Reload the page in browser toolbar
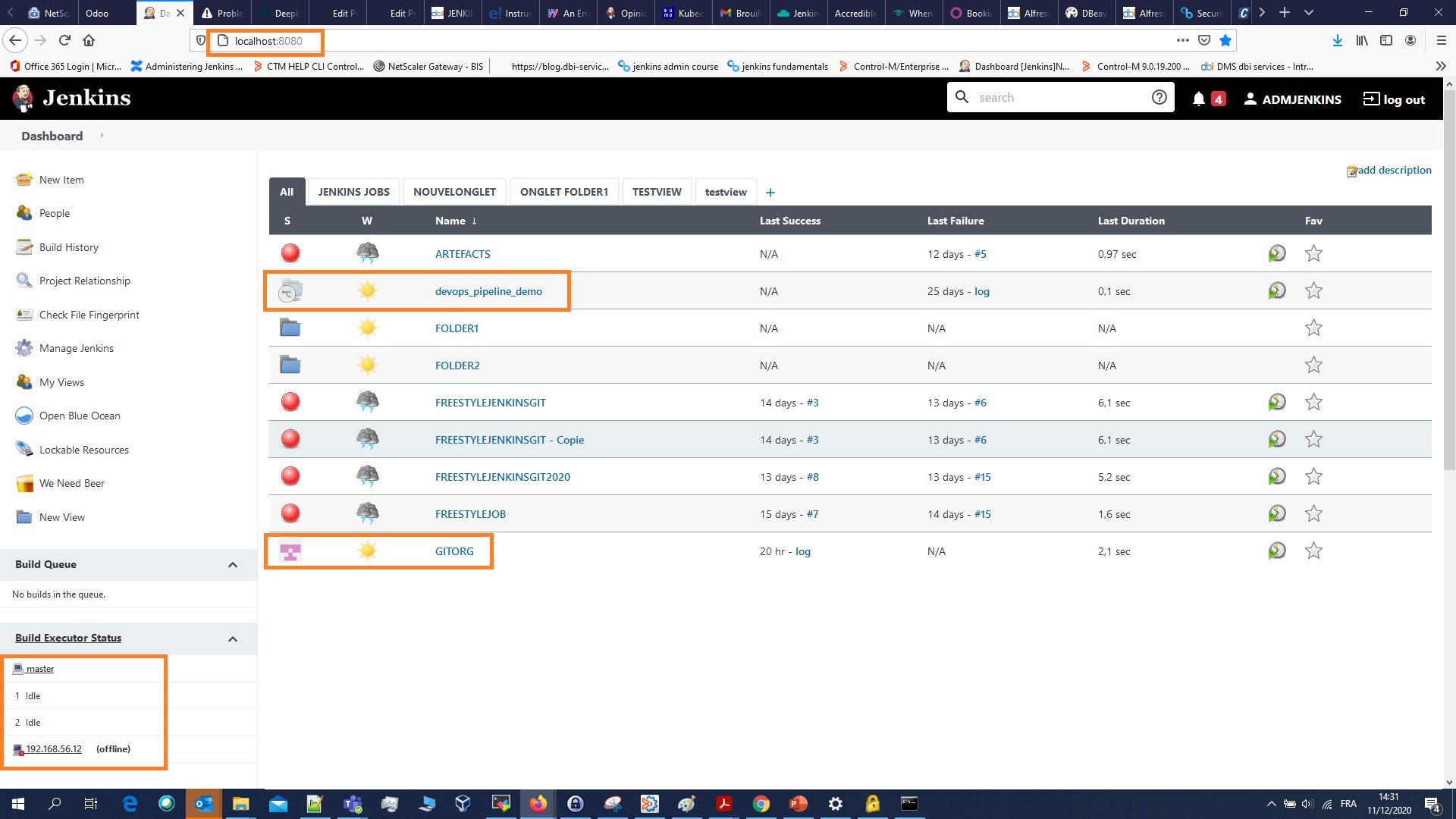This screenshot has height=819, width=1456. point(64,40)
